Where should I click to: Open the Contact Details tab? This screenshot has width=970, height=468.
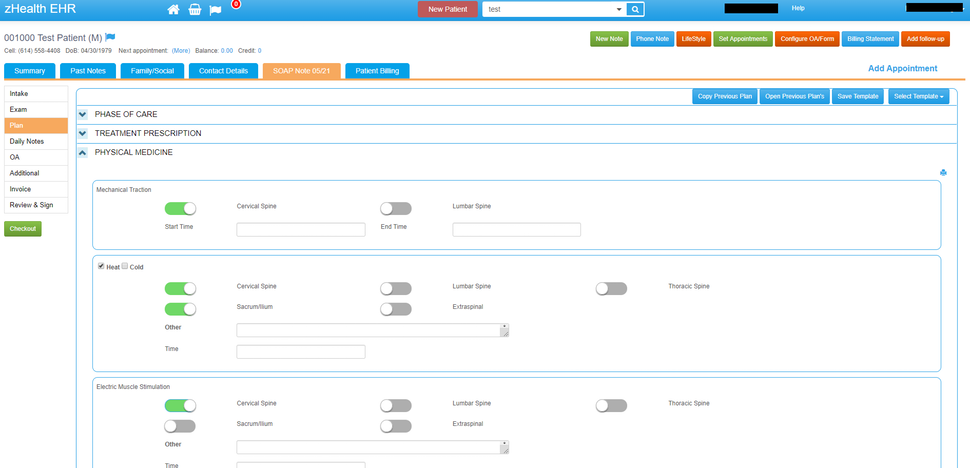click(x=223, y=71)
